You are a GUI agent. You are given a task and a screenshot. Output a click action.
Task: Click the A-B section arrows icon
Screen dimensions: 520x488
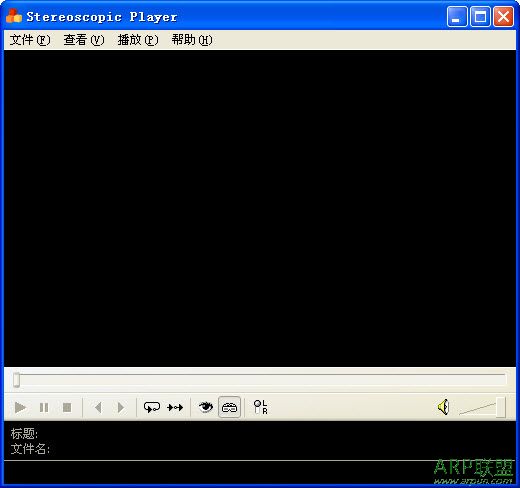175,407
